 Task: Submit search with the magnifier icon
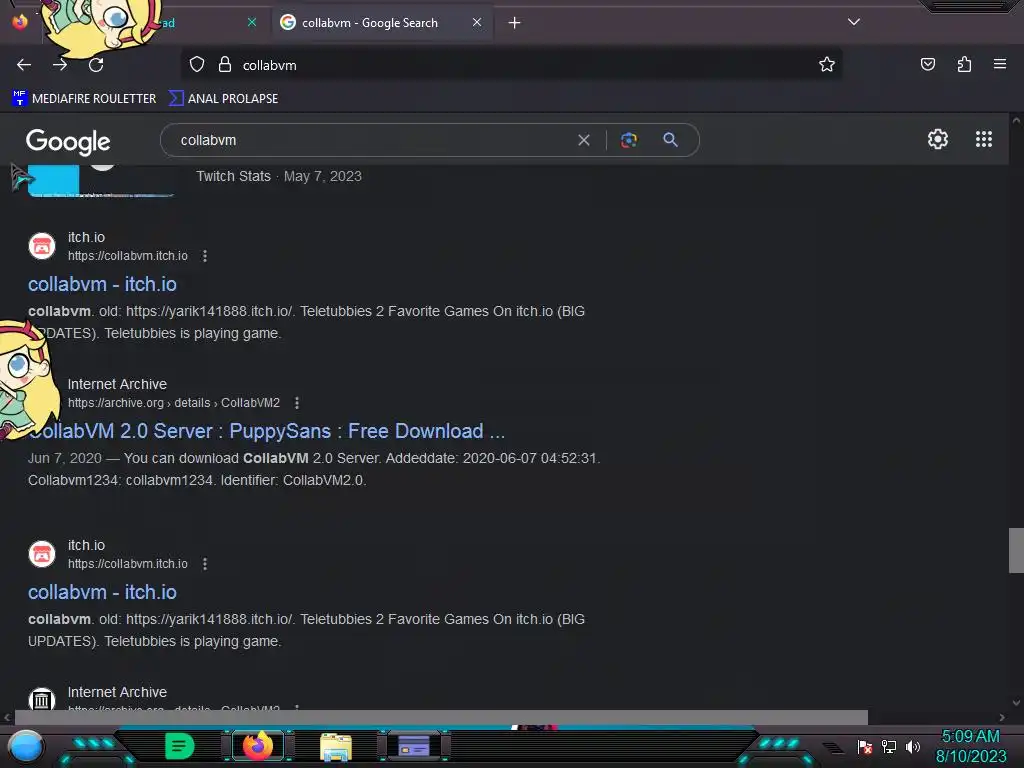tap(670, 140)
